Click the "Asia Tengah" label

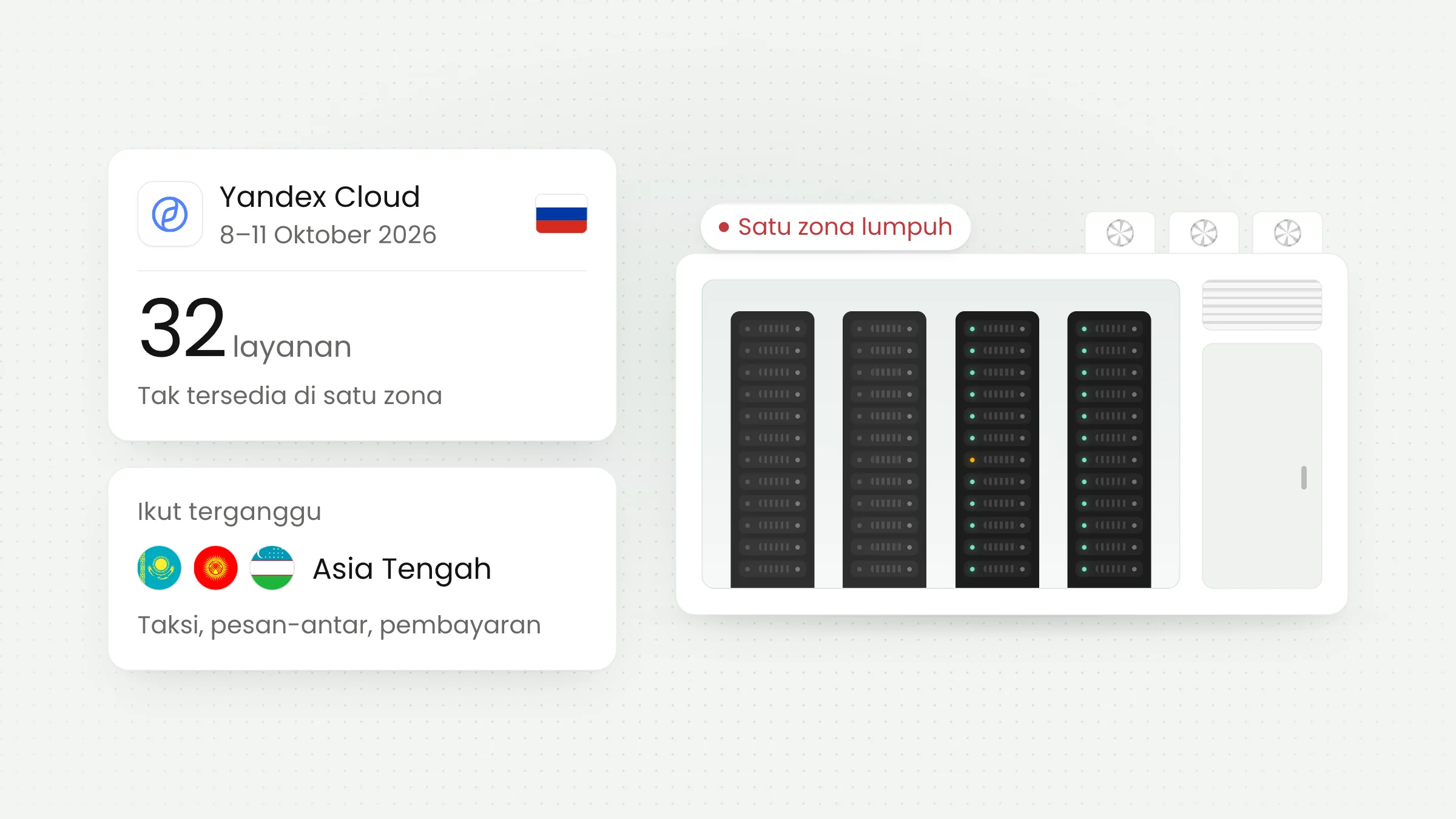(x=402, y=569)
